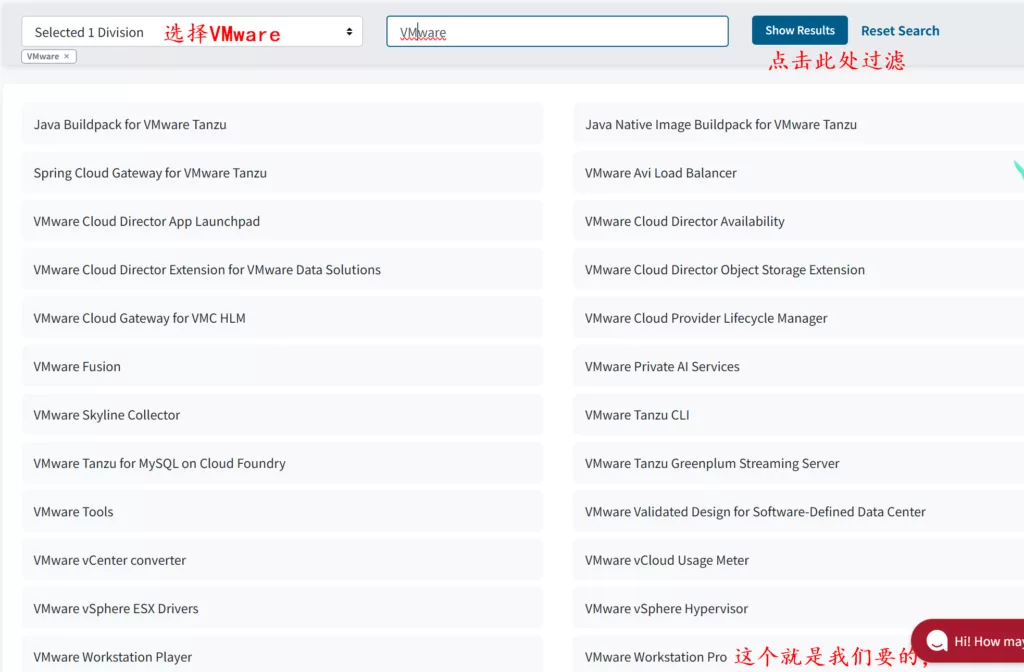Open the chat support bubble icon
Image resolution: width=1024 pixels, height=672 pixels.
tap(937, 641)
